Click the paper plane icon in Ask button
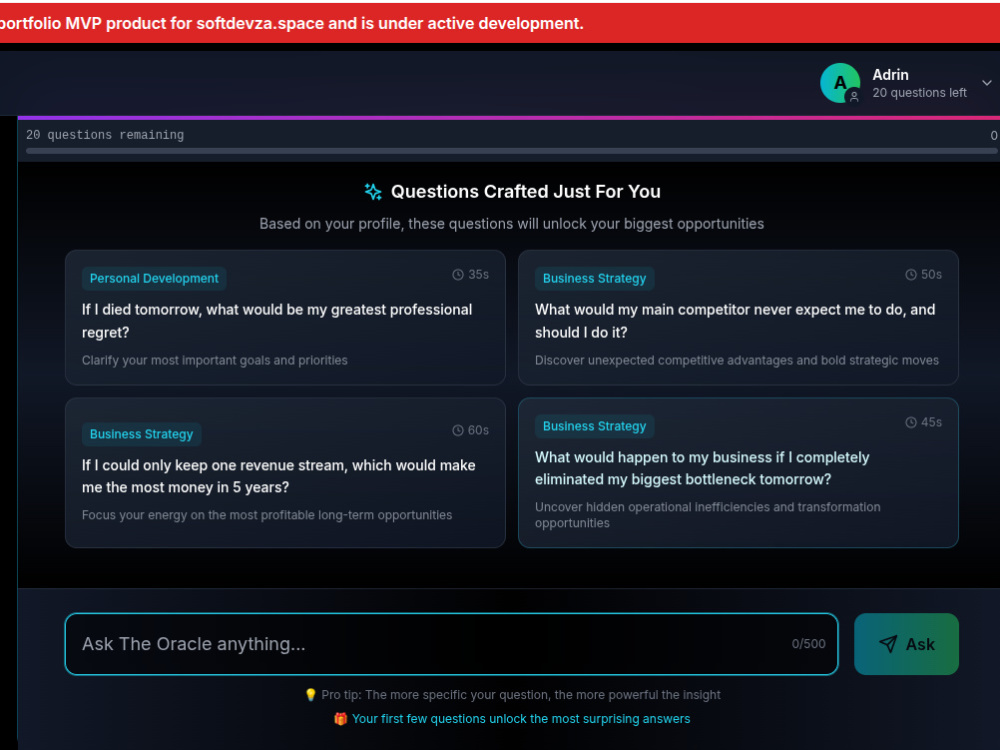Screen dimensions: 1000x750 pyautogui.click(x=888, y=644)
